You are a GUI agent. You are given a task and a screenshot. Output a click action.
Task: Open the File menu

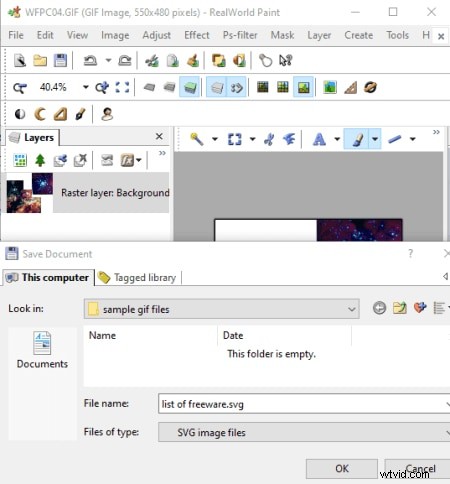(16, 35)
